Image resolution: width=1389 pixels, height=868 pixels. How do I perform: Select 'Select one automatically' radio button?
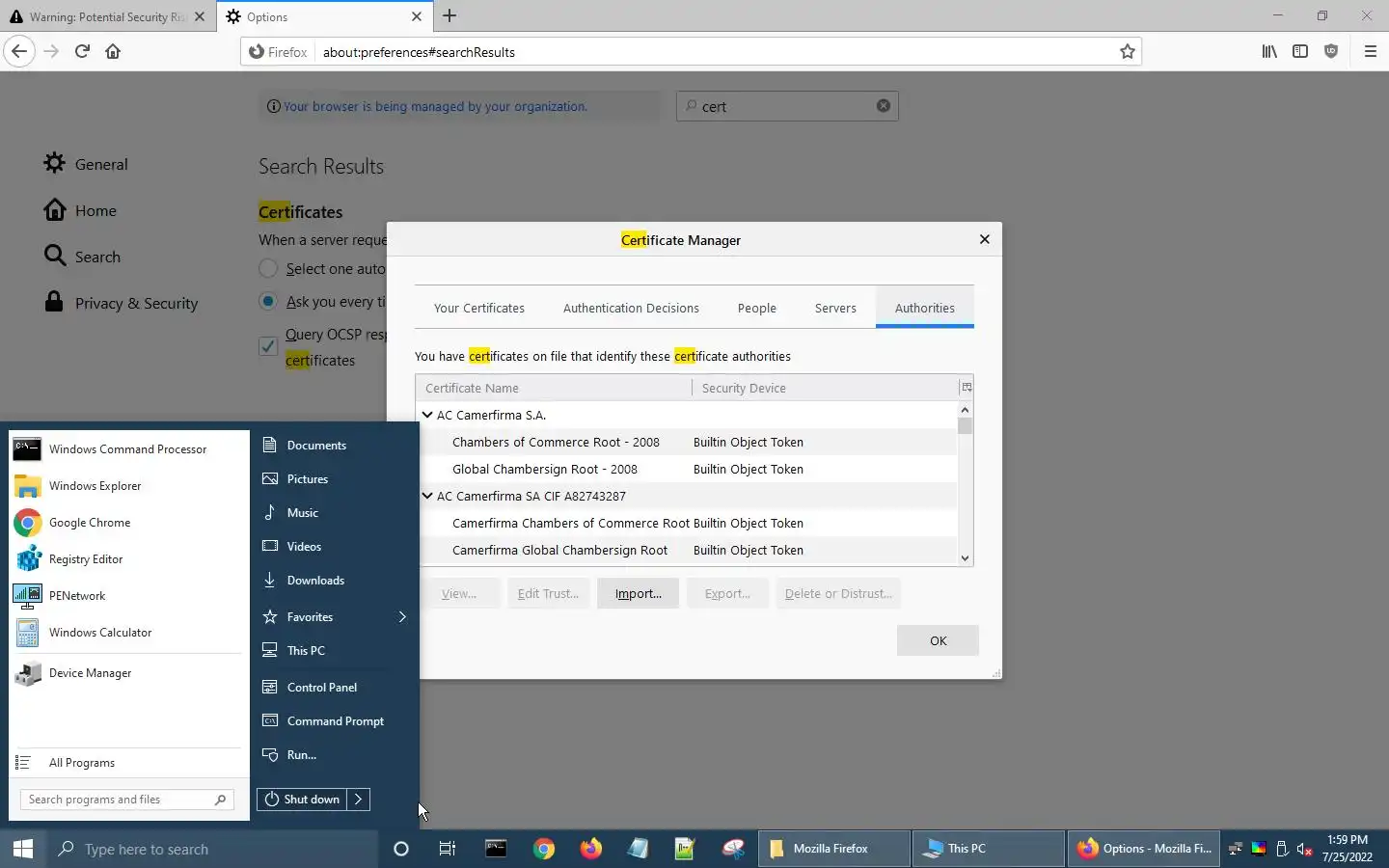pos(268,268)
